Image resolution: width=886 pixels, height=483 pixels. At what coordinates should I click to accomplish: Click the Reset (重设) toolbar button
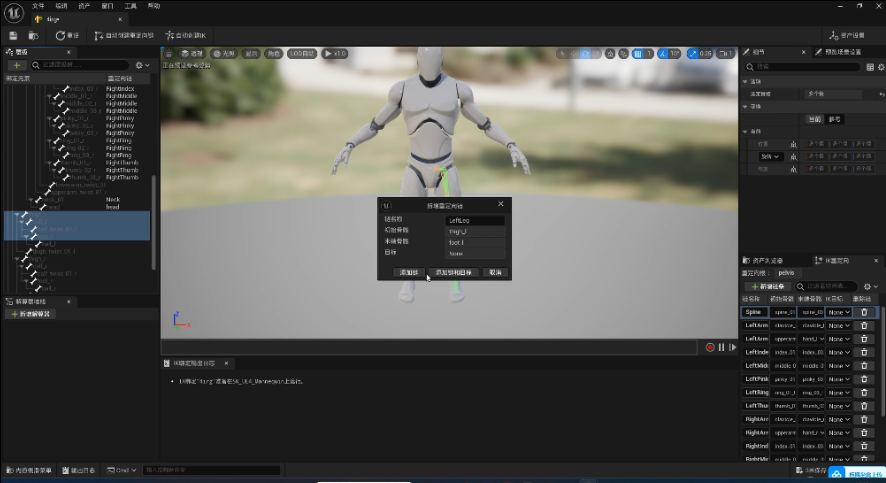click(67, 36)
